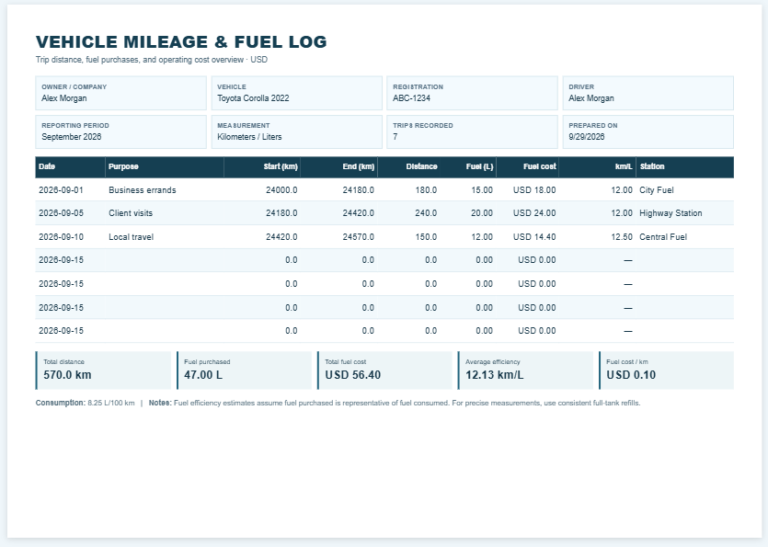
Task: Select the end odometer 24570.0
Action: click(x=358, y=237)
